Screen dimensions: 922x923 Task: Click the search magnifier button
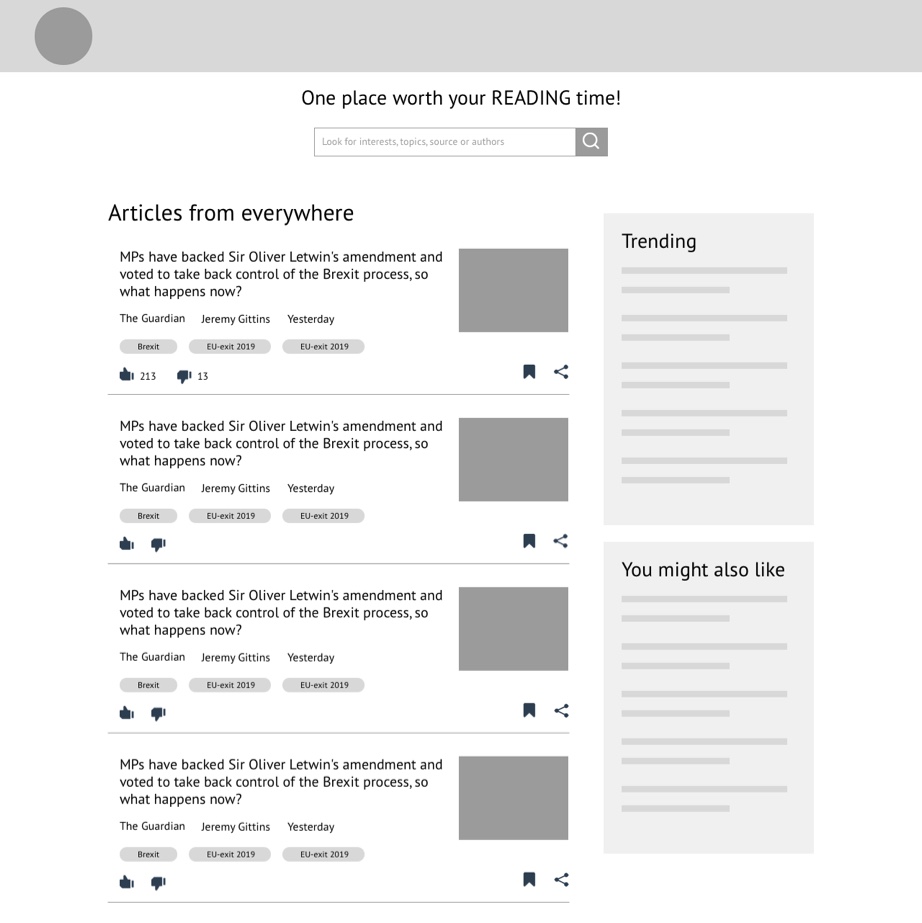(591, 142)
